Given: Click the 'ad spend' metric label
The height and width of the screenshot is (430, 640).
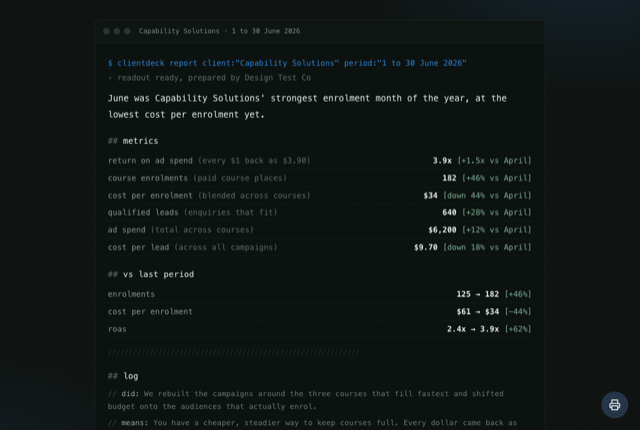Looking at the screenshot, I should tap(127, 230).
